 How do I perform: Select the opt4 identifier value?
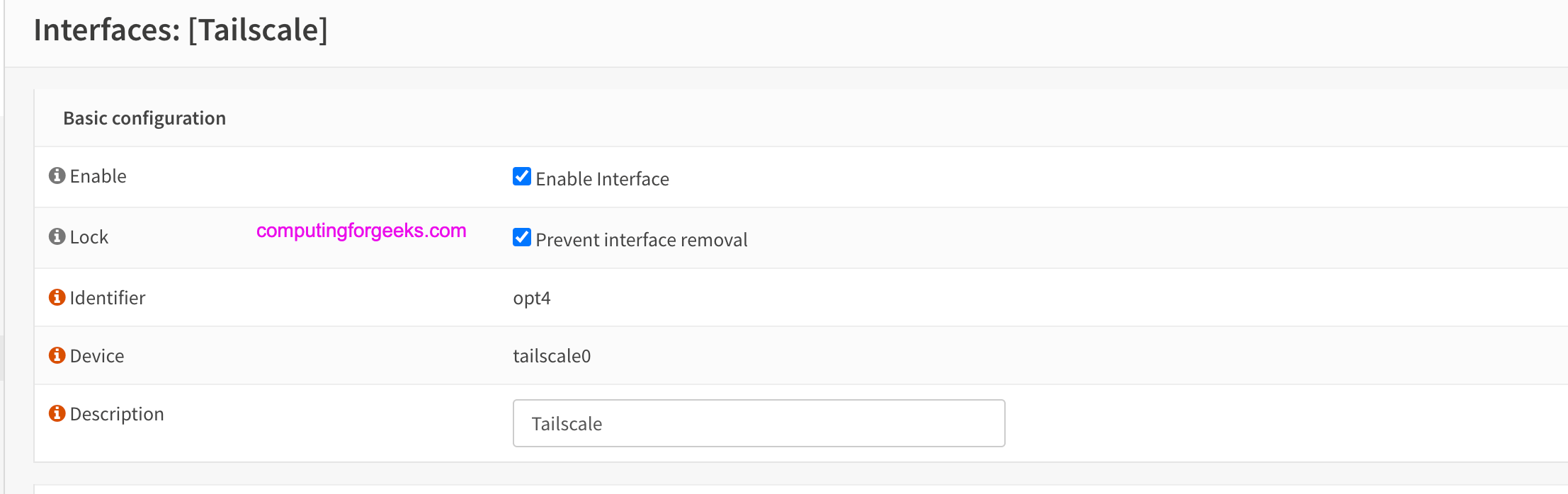[x=532, y=299]
